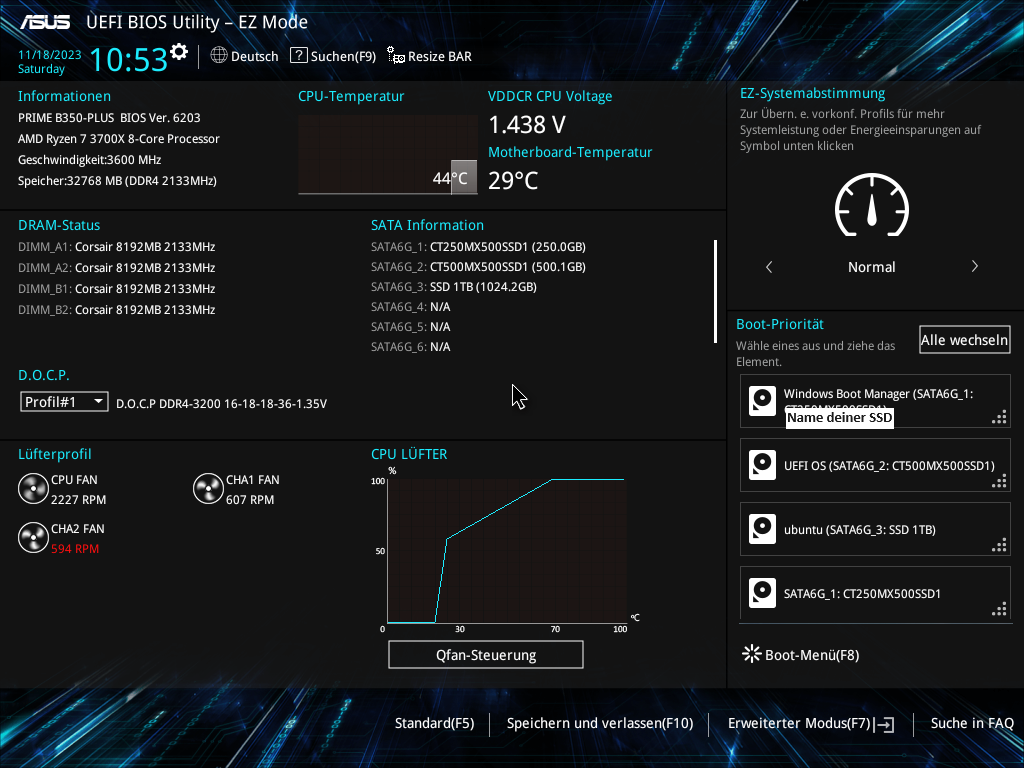Screen dimensions: 1024x768
Task: Click UEFI OS boot entry disk icon
Action: tap(762, 465)
